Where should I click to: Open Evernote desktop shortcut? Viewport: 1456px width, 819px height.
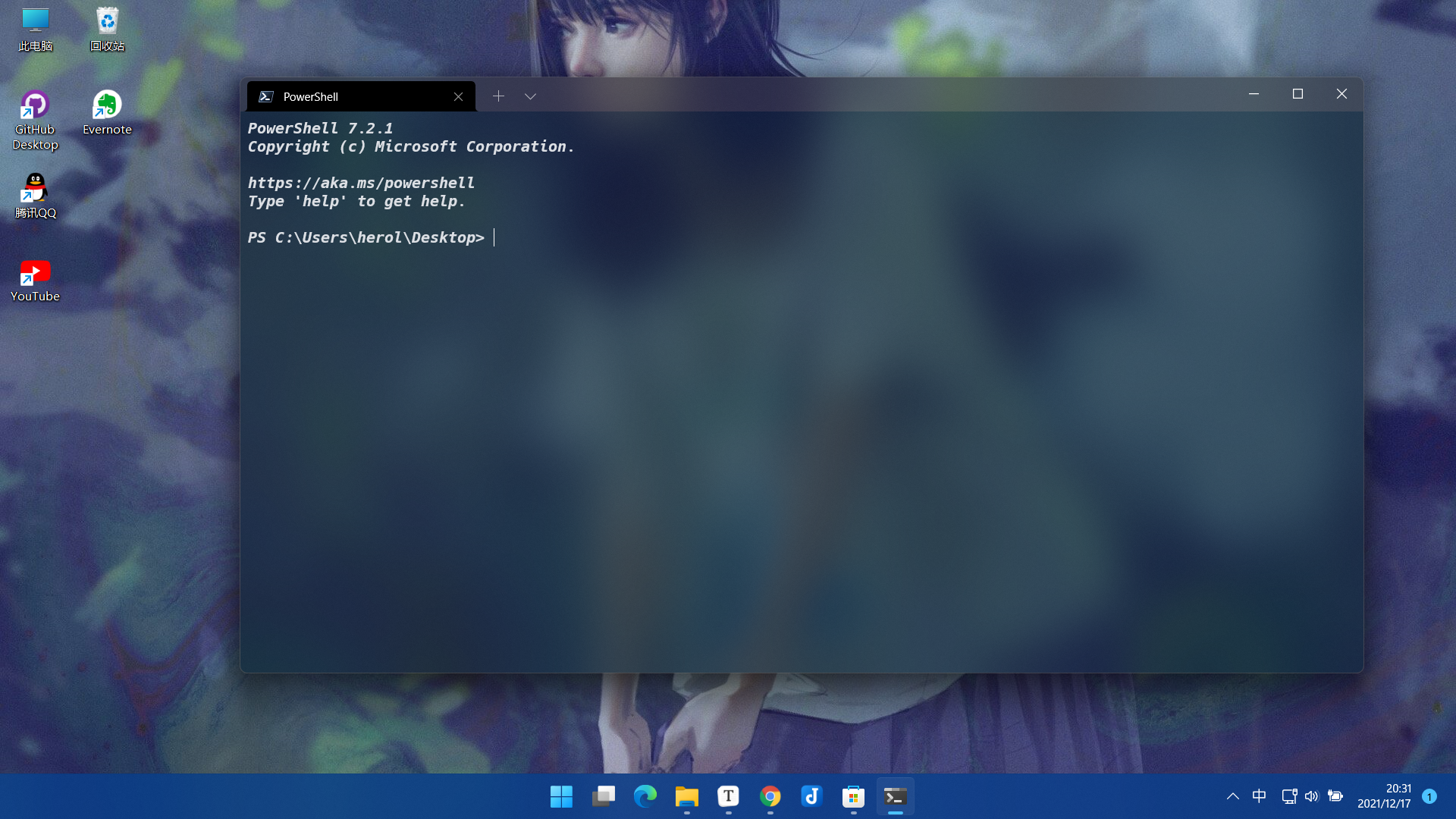pos(107,113)
